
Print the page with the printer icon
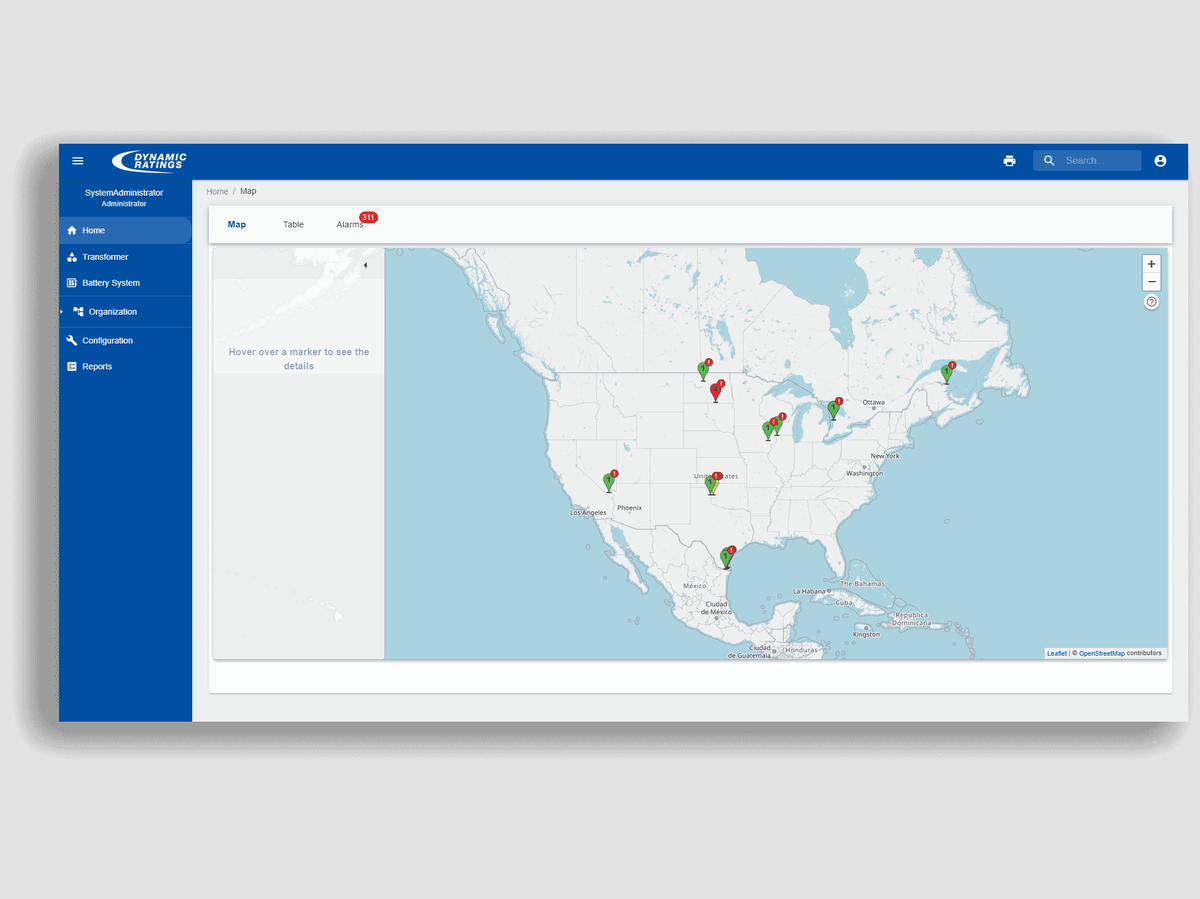[1010, 161]
